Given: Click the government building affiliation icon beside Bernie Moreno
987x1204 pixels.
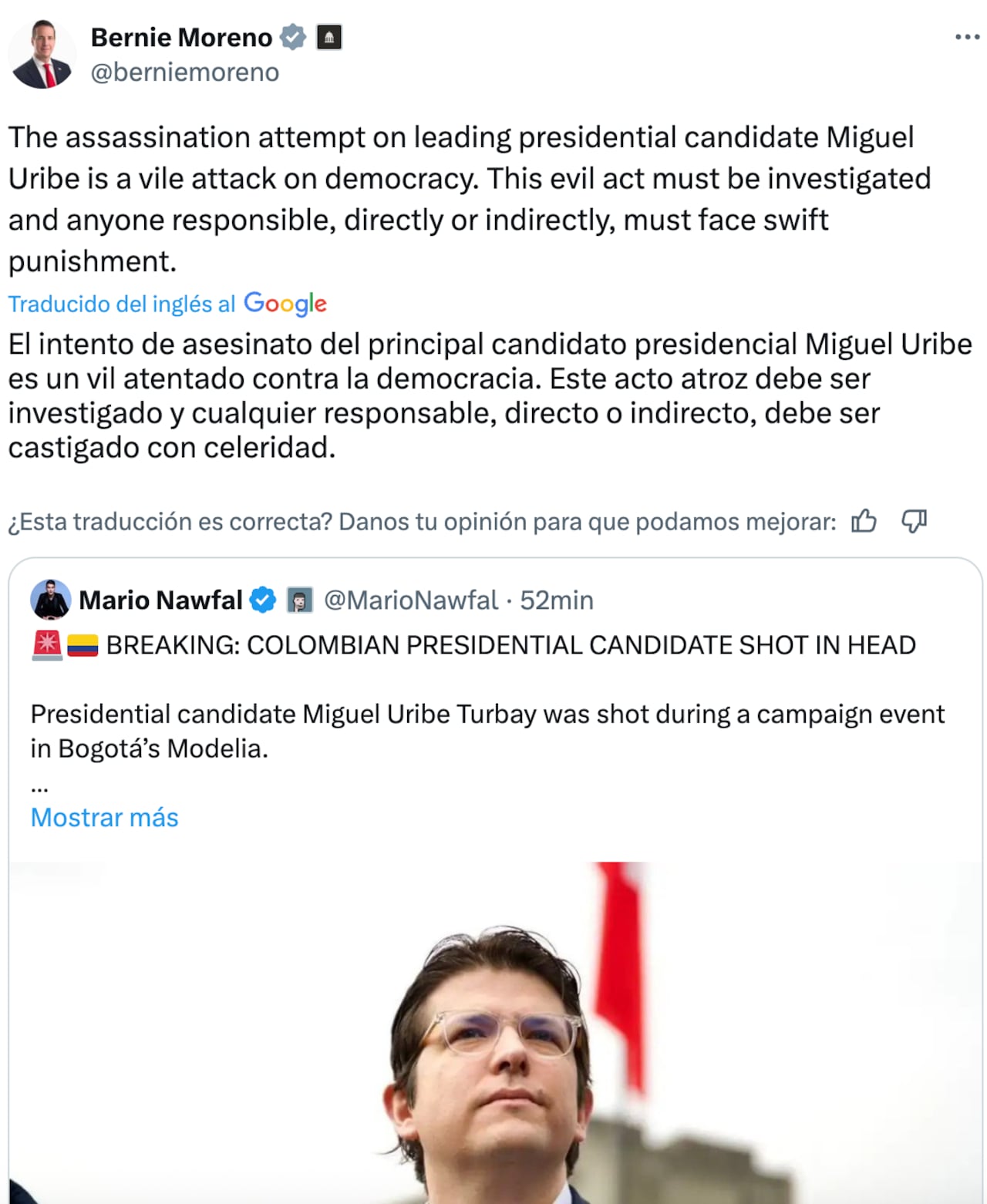Looking at the screenshot, I should click(330, 35).
